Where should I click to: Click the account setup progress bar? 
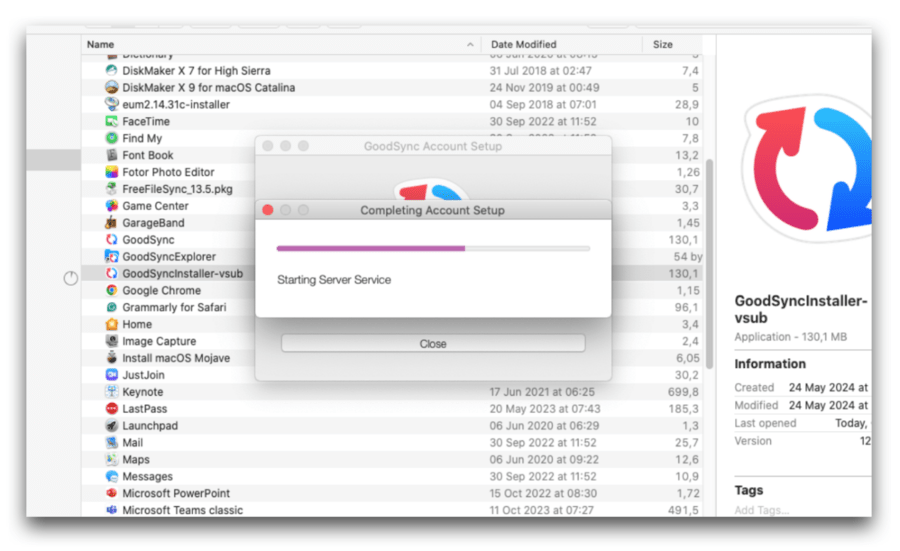click(x=433, y=249)
